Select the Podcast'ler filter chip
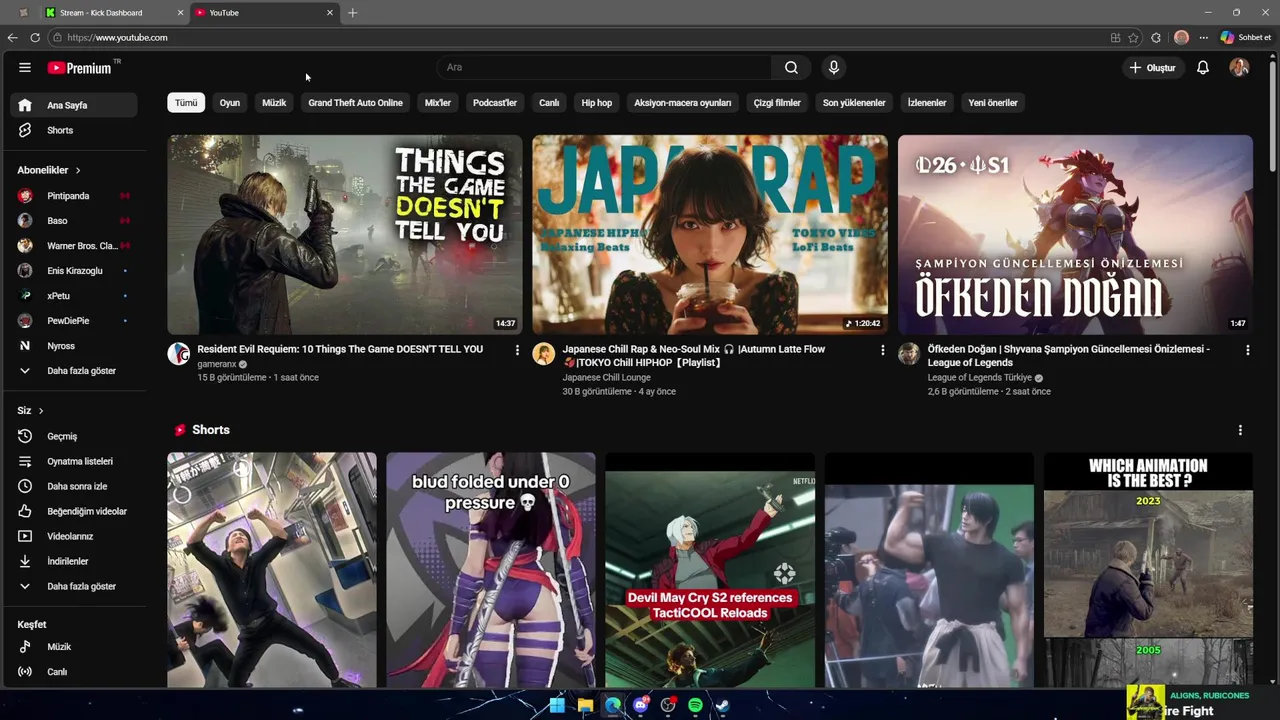Screen dimensions: 1280x720 [495, 103]
